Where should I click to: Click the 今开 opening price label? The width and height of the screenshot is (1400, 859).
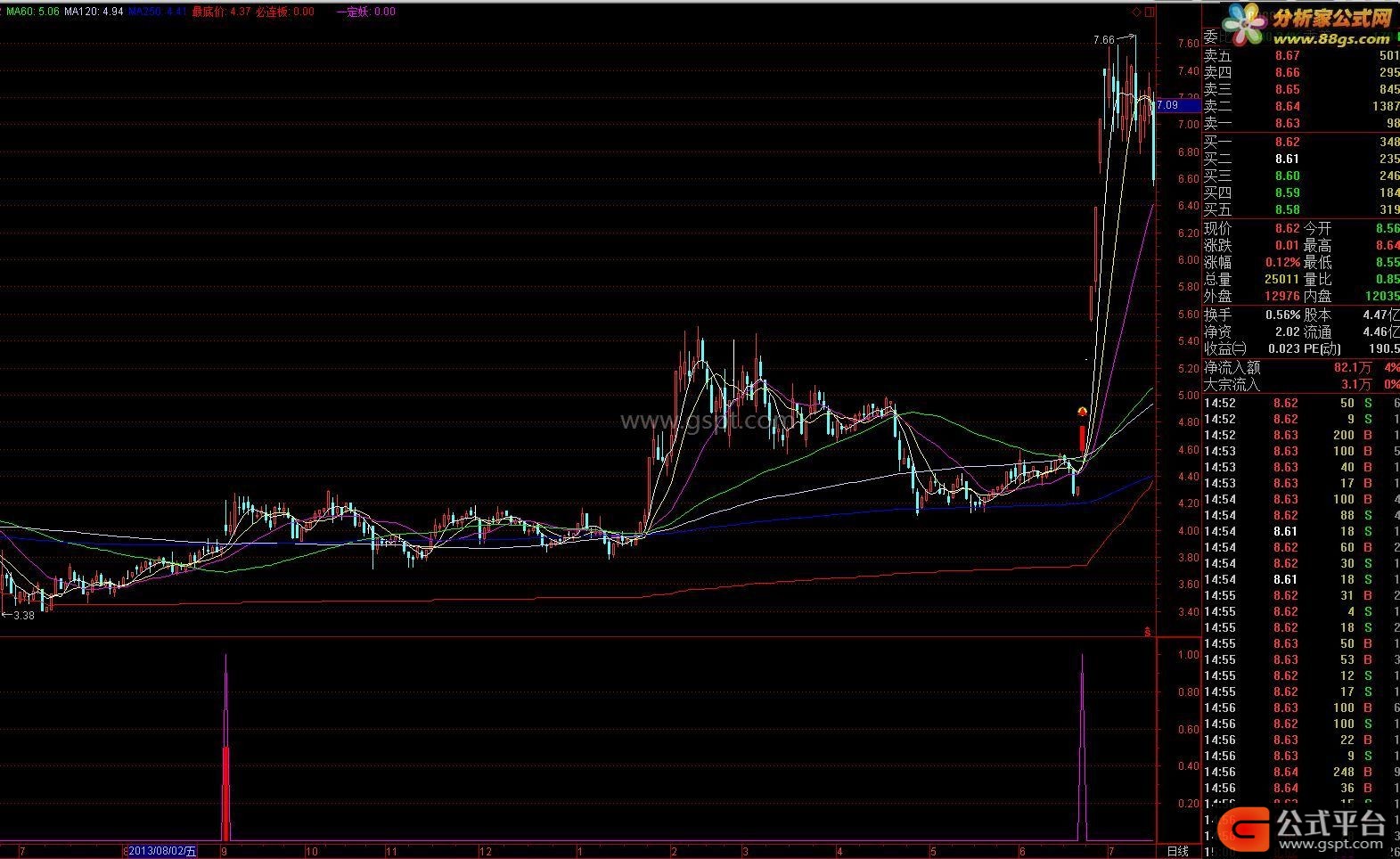click(1317, 228)
